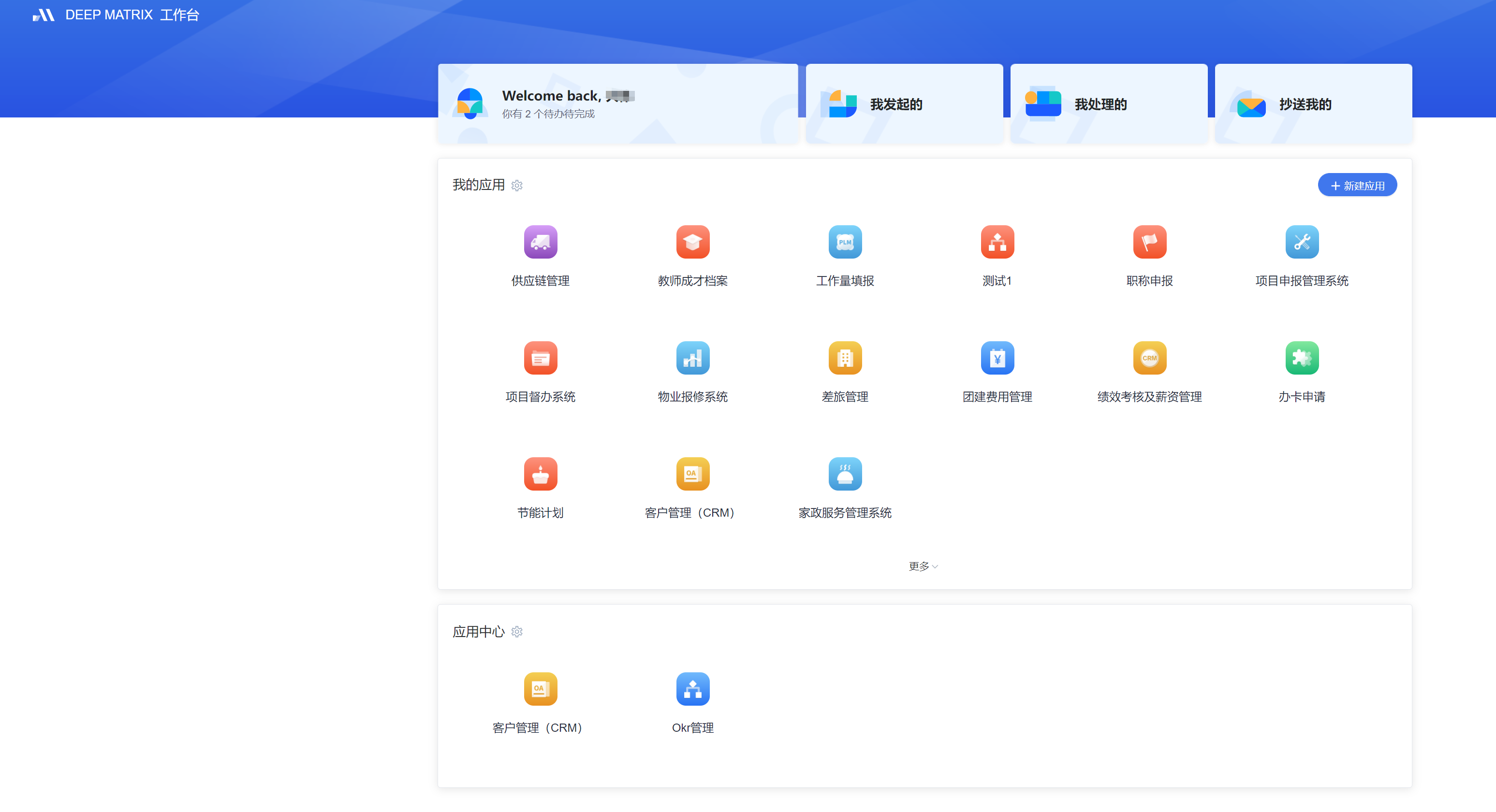Open the 团建费用管理 yen icon
The height and width of the screenshot is (812, 1496).
997,358
